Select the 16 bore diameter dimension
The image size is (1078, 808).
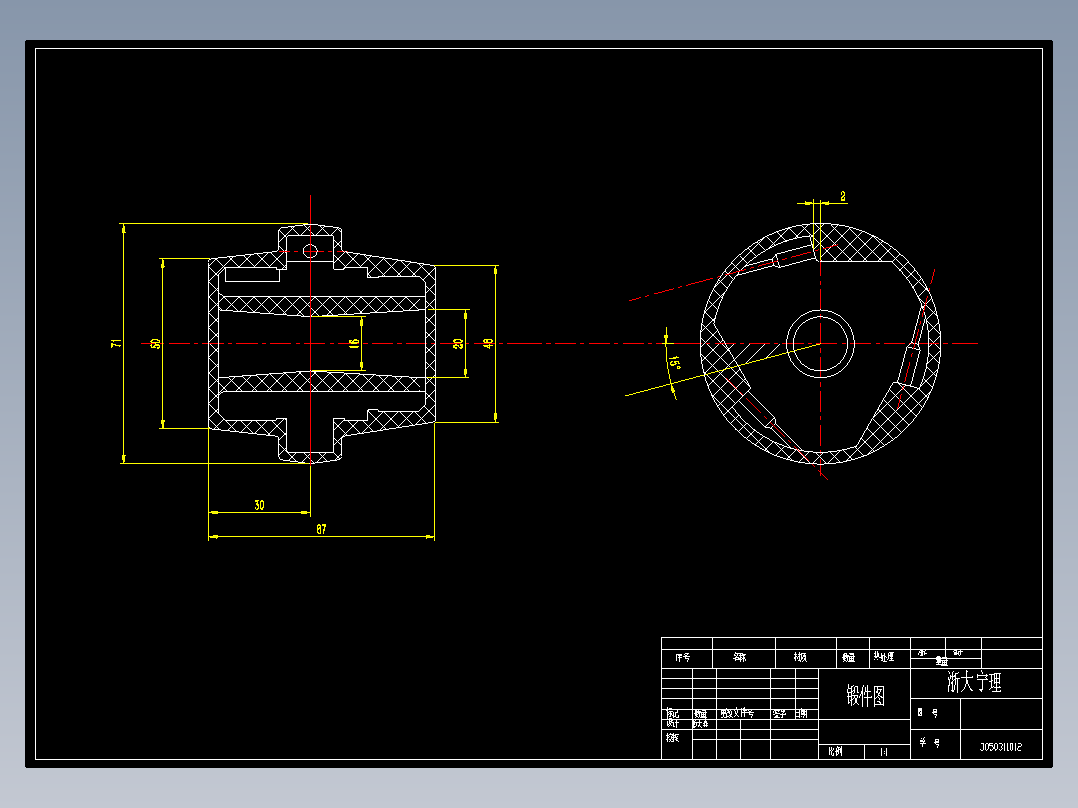point(354,343)
